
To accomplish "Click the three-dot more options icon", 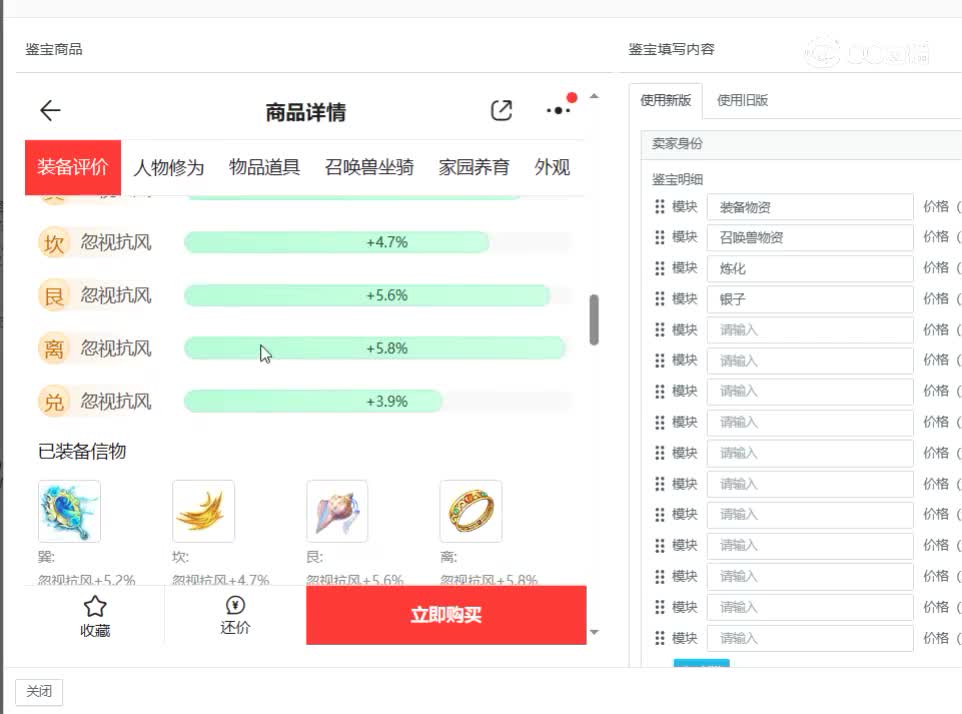I will (x=557, y=110).
